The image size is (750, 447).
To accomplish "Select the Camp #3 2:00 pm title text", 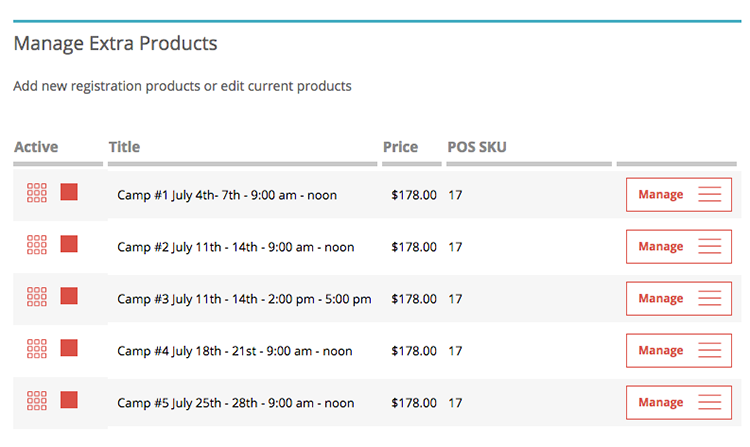I will (244, 299).
